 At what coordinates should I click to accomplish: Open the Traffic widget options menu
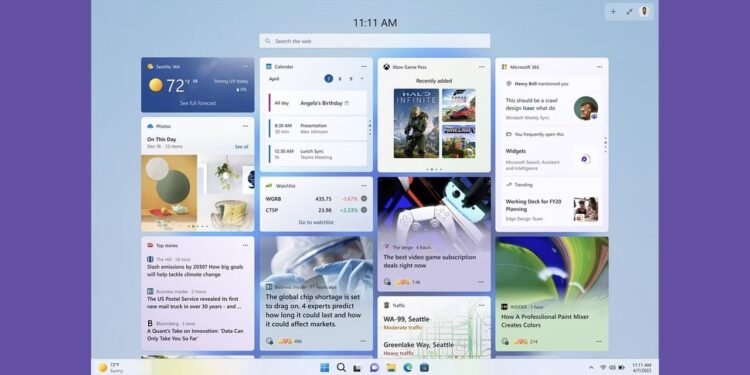tap(482, 305)
